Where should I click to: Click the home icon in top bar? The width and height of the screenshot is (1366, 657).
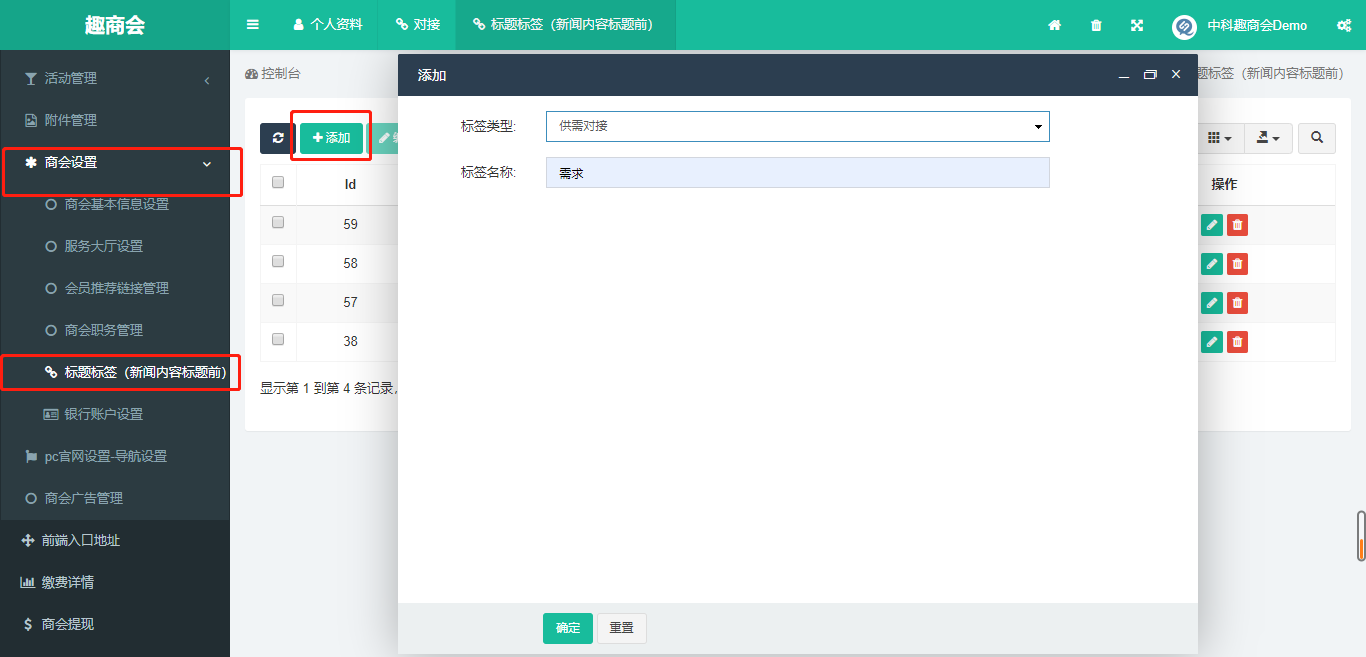[x=1054, y=25]
